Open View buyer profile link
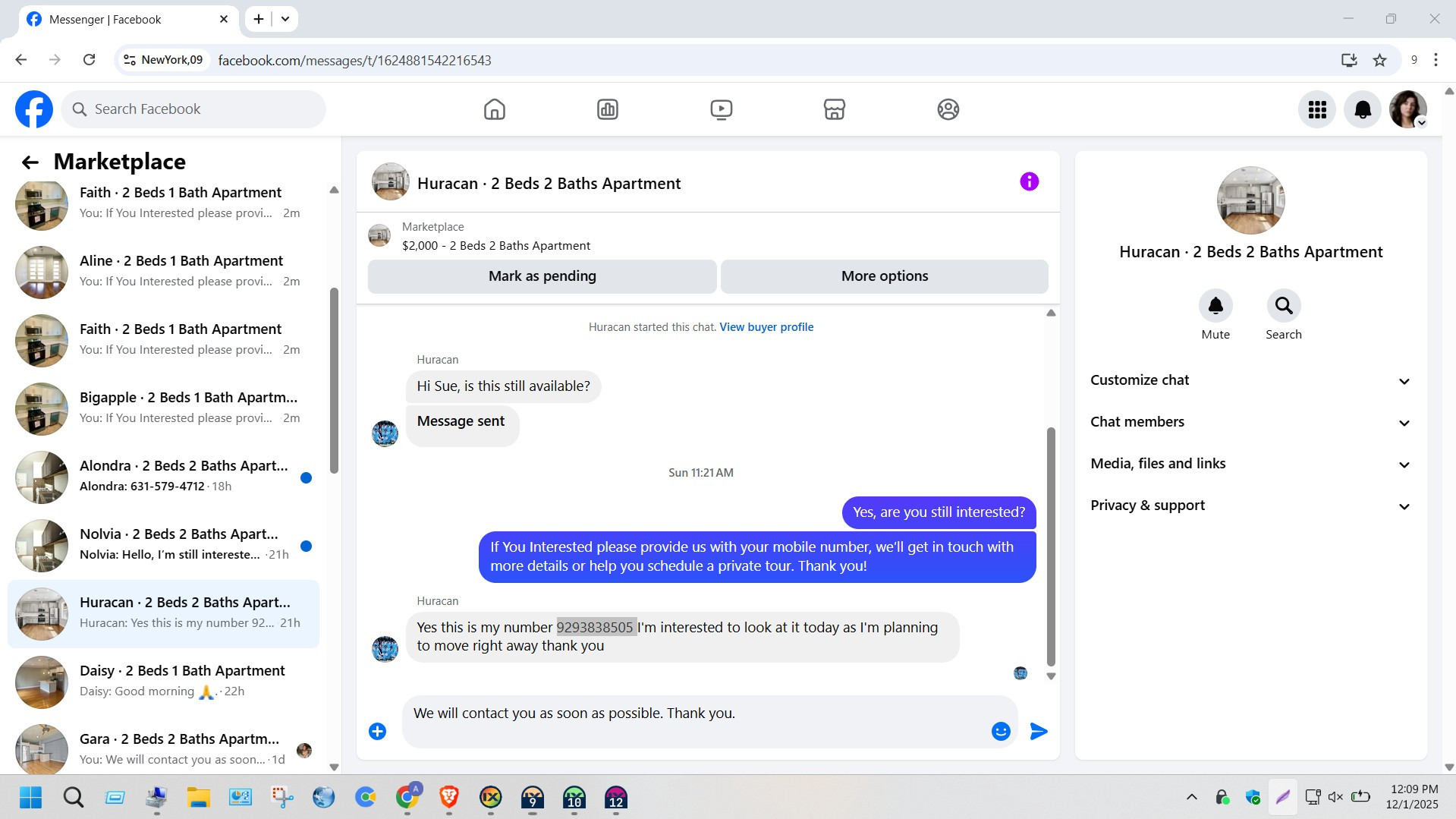1456x819 pixels. click(x=766, y=327)
